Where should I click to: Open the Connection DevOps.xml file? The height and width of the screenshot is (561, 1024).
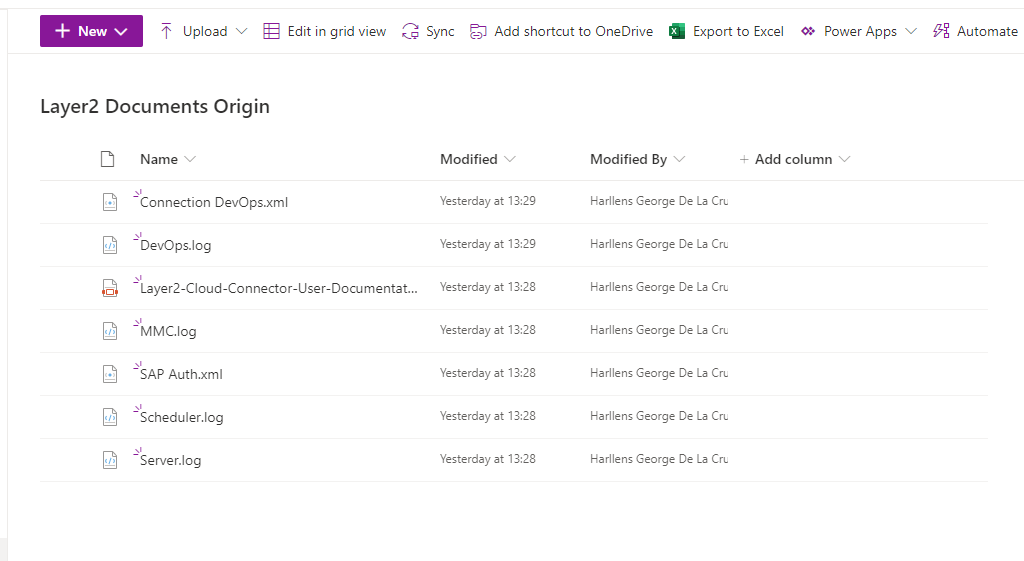(x=214, y=202)
